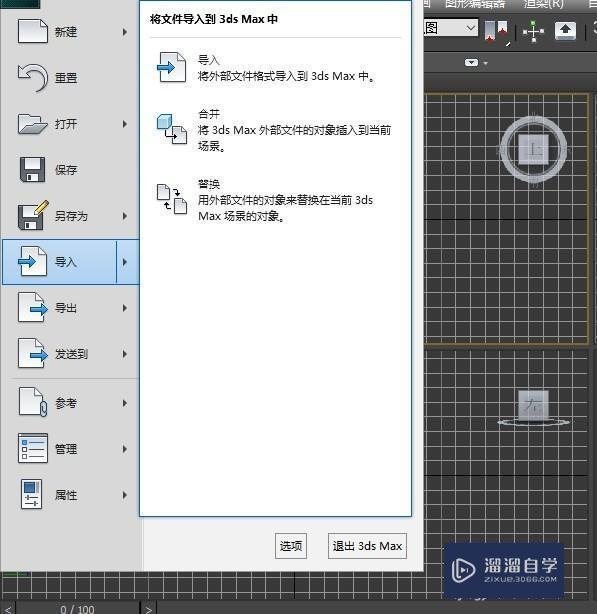Screen dimensions: 597x614
Task: Click the Import (导入) icon in left menu
Action: point(33,261)
